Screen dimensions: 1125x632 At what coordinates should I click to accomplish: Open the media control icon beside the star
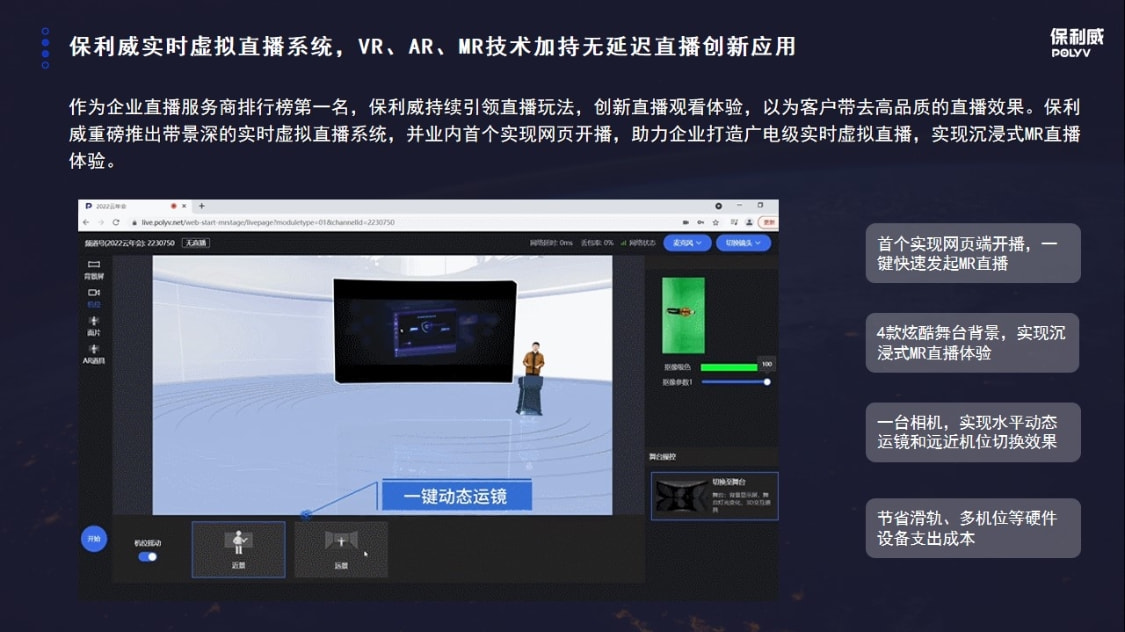point(734,222)
